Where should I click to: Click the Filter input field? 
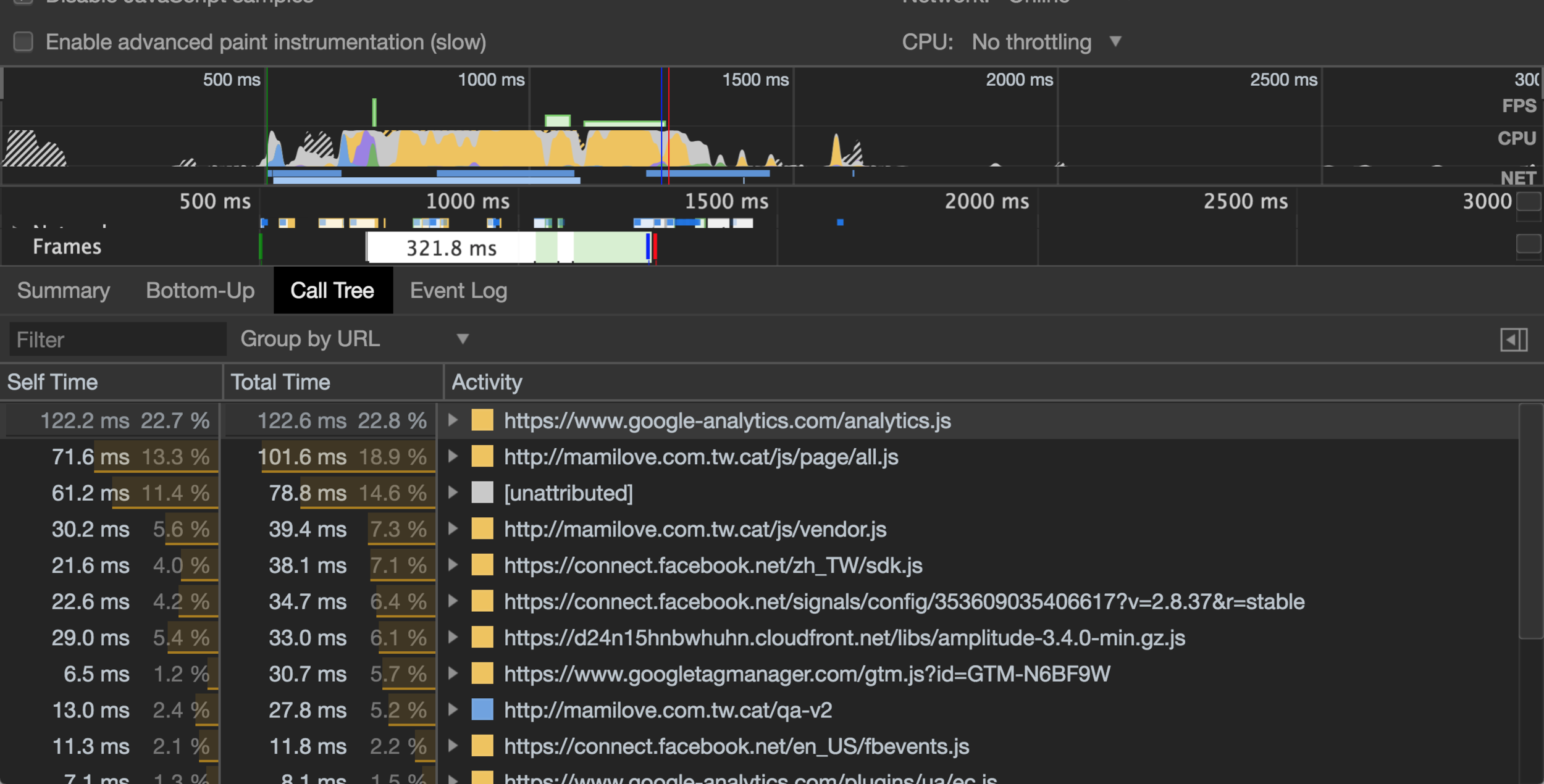(x=117, y=340)
